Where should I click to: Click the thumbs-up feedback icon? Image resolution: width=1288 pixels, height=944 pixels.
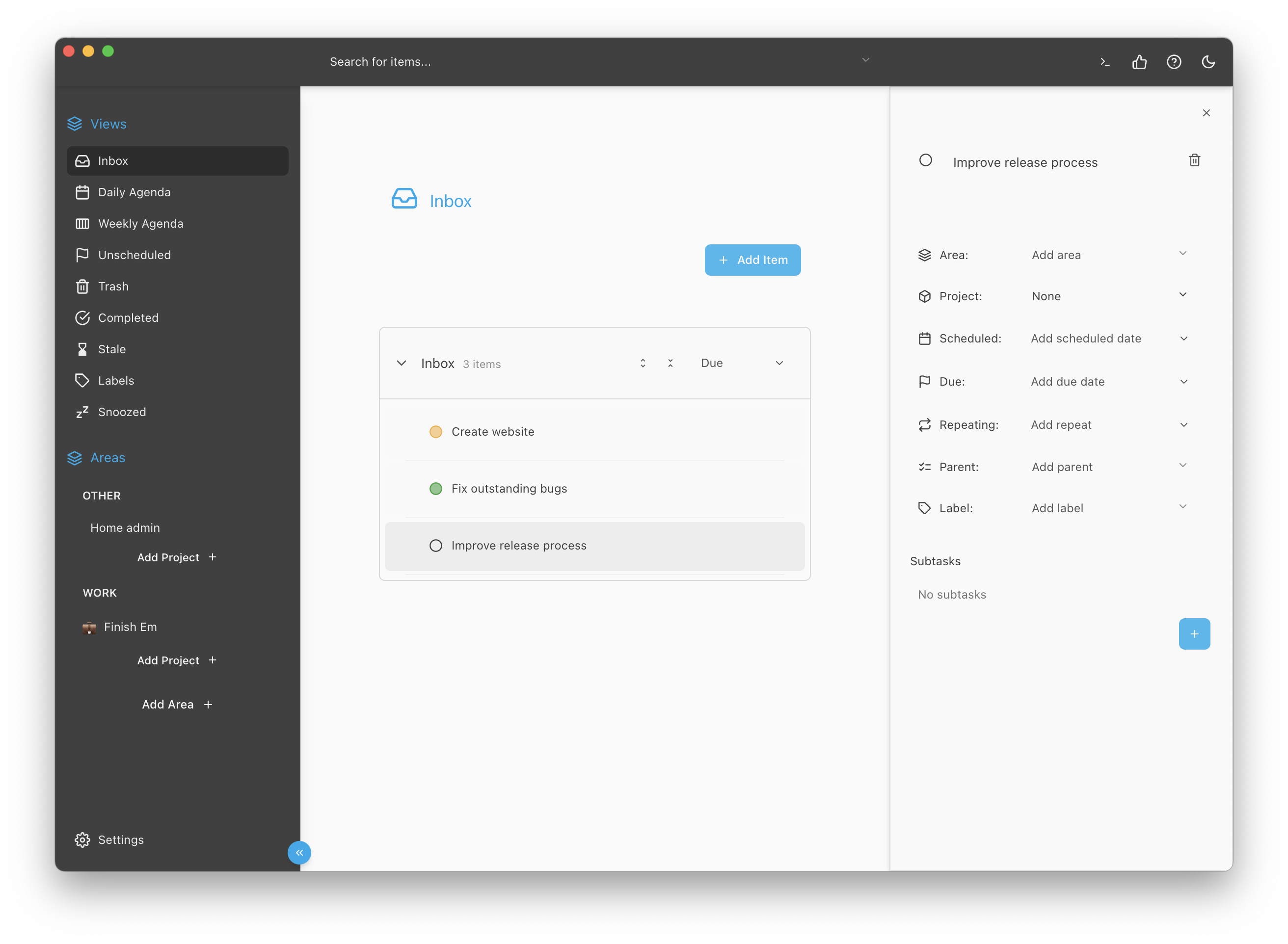1139,62
